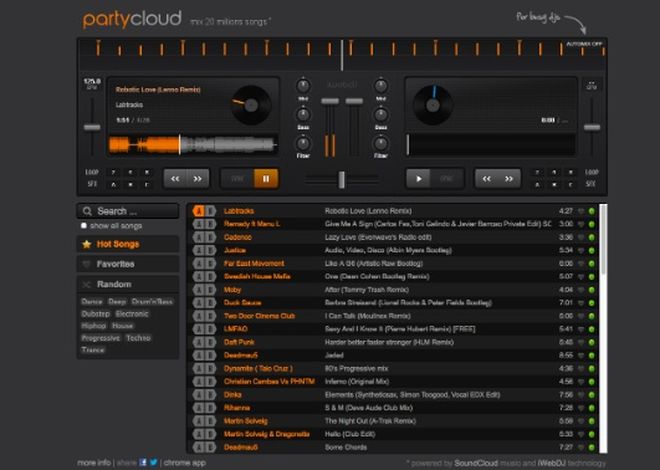
Task: Rewind the right deck track
Action: tap(487, 179)
